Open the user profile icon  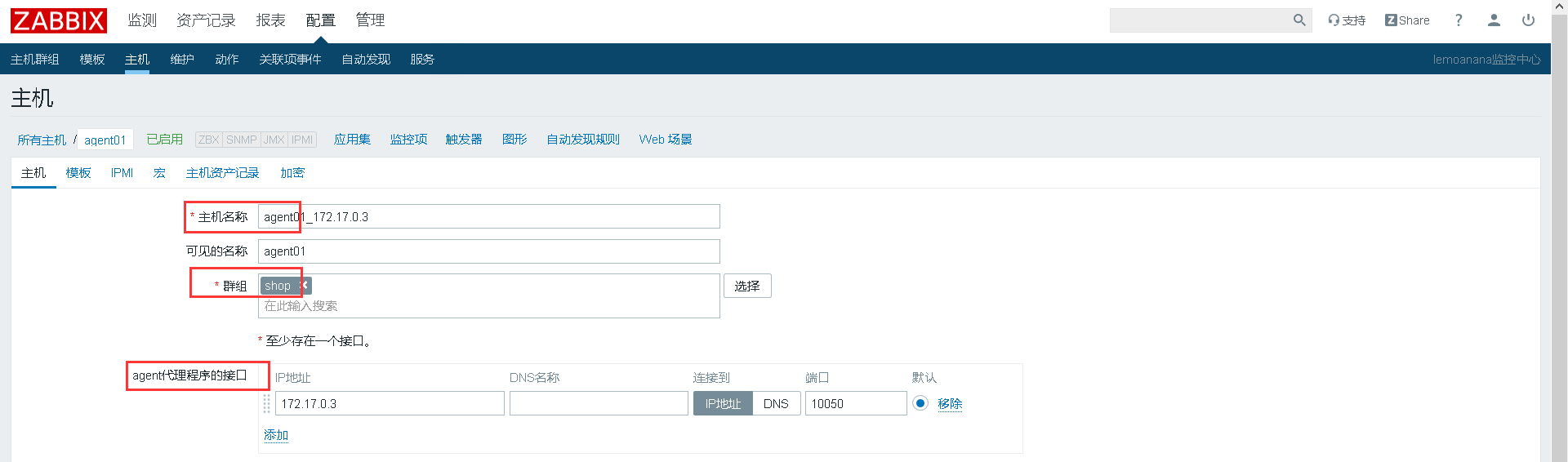(x=1494, y=20)
